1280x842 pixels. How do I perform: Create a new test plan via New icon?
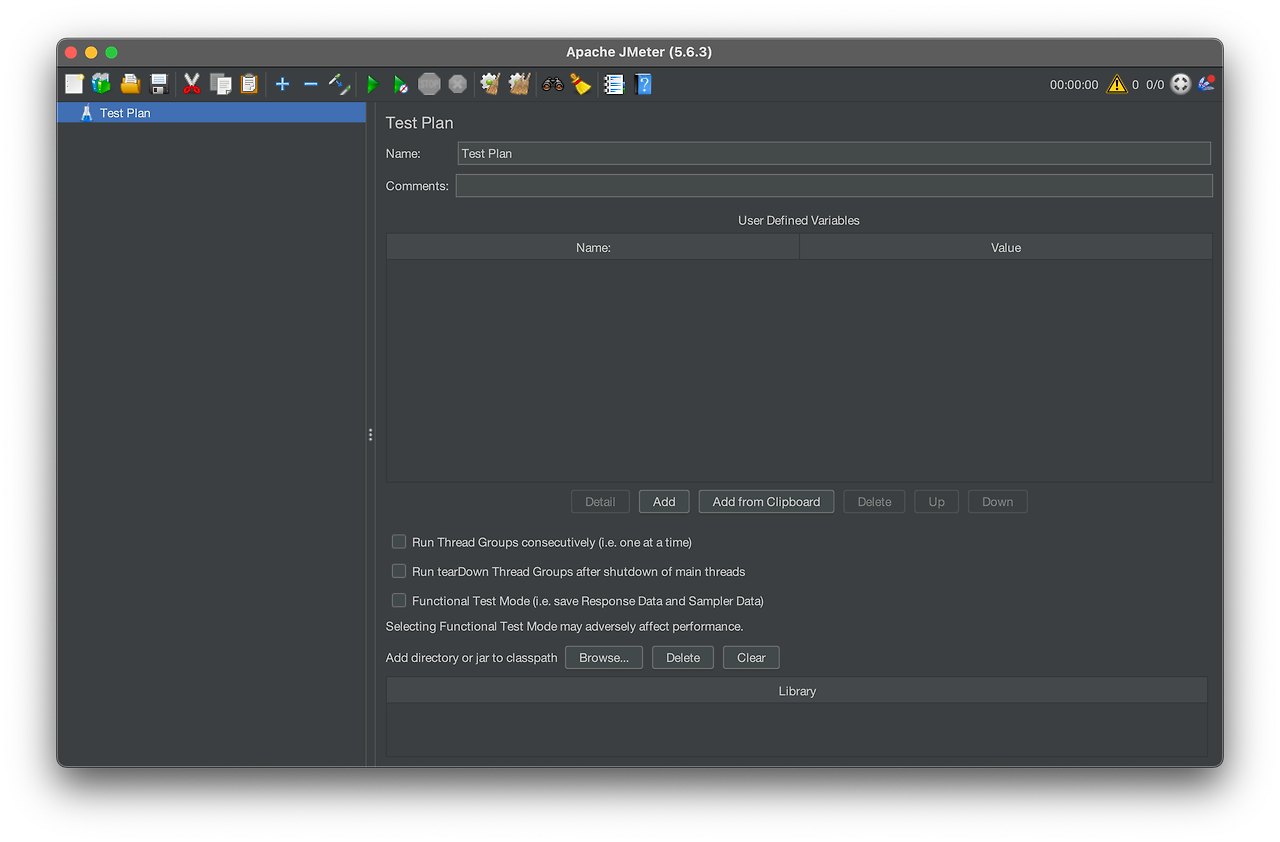point(74,84)
